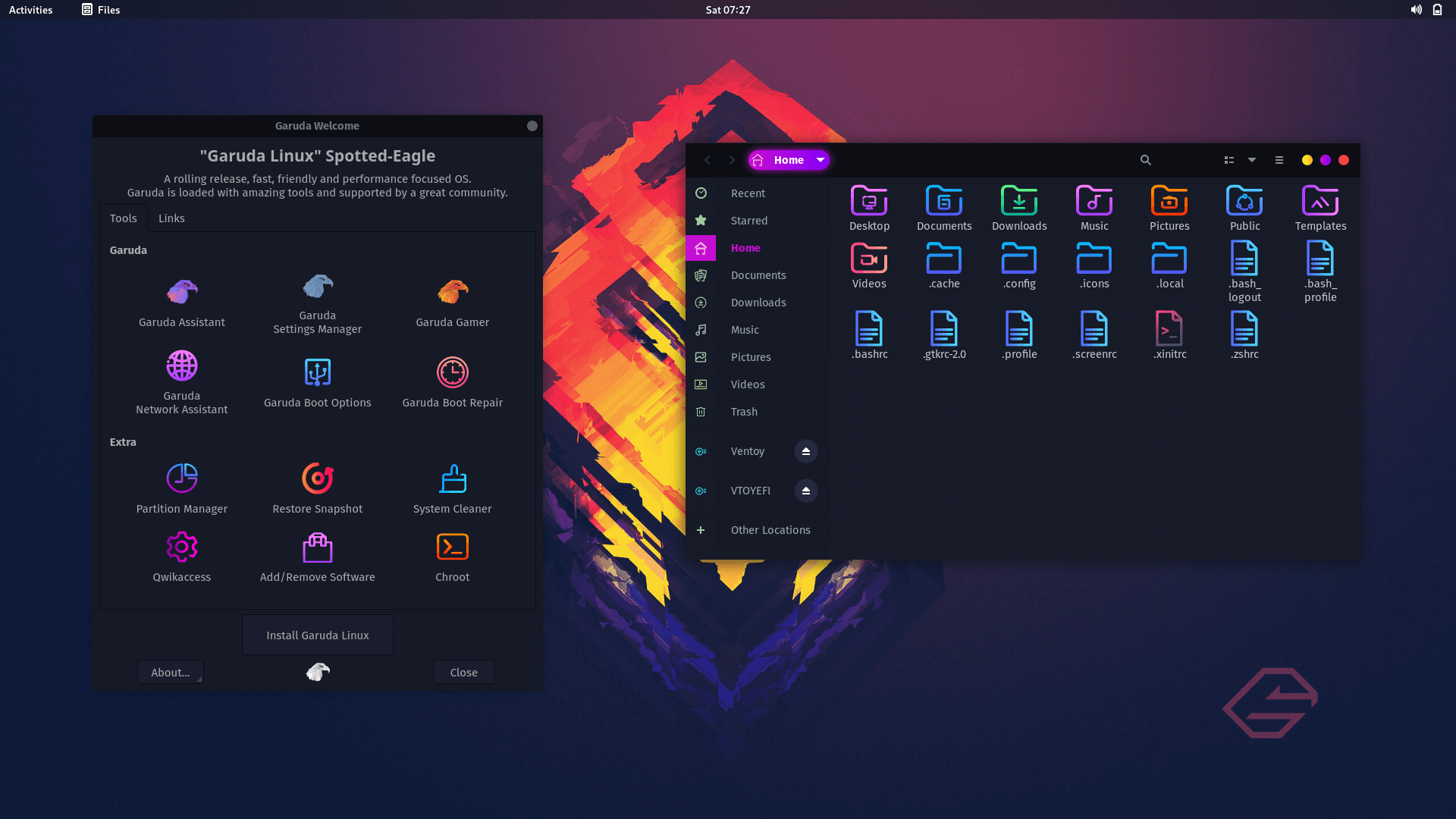
Task: Launch Garuda Assistant eagle icon
Action: click(x=182, y=292)
